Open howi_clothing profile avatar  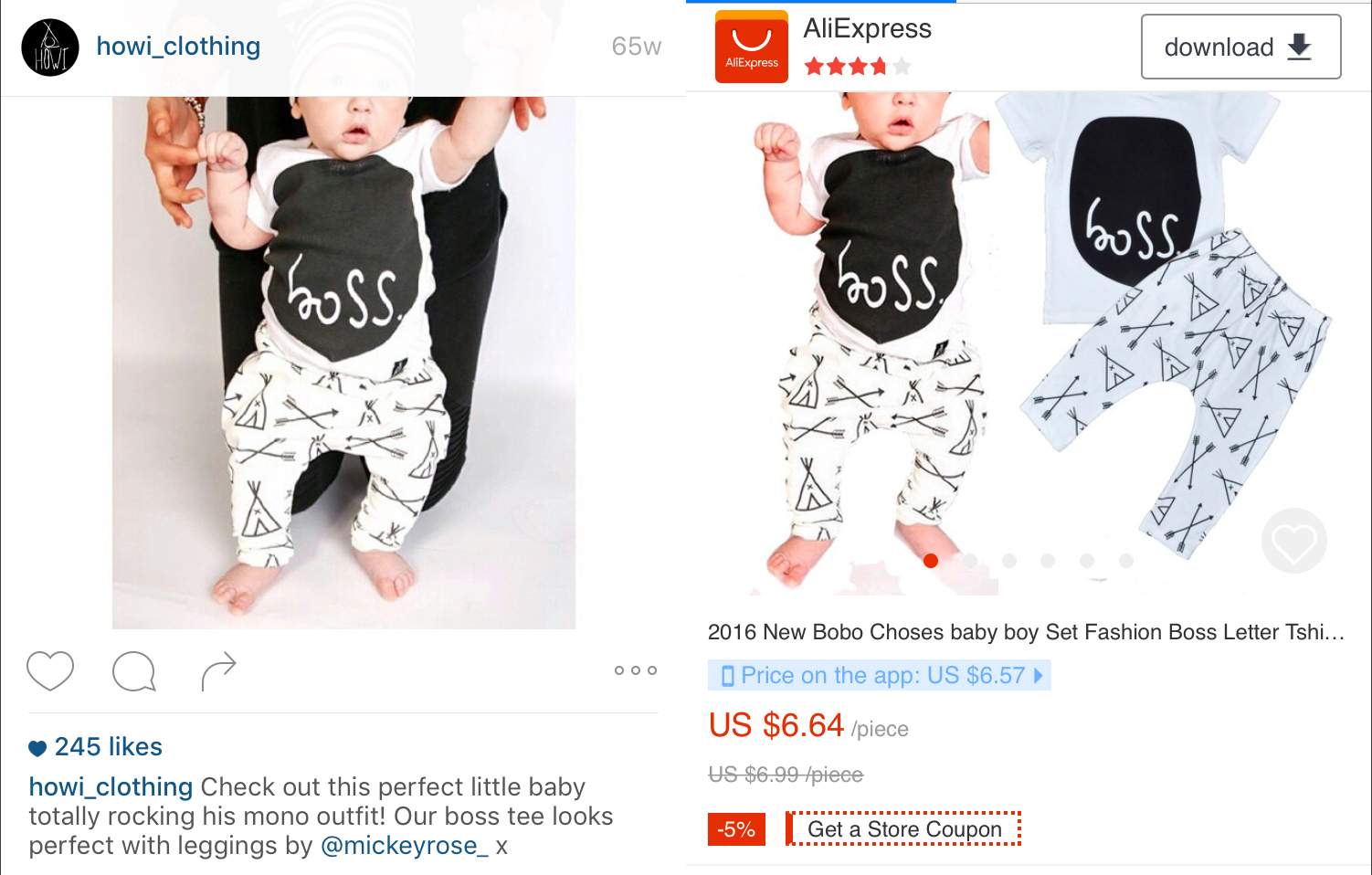click(x=50, y=47)
